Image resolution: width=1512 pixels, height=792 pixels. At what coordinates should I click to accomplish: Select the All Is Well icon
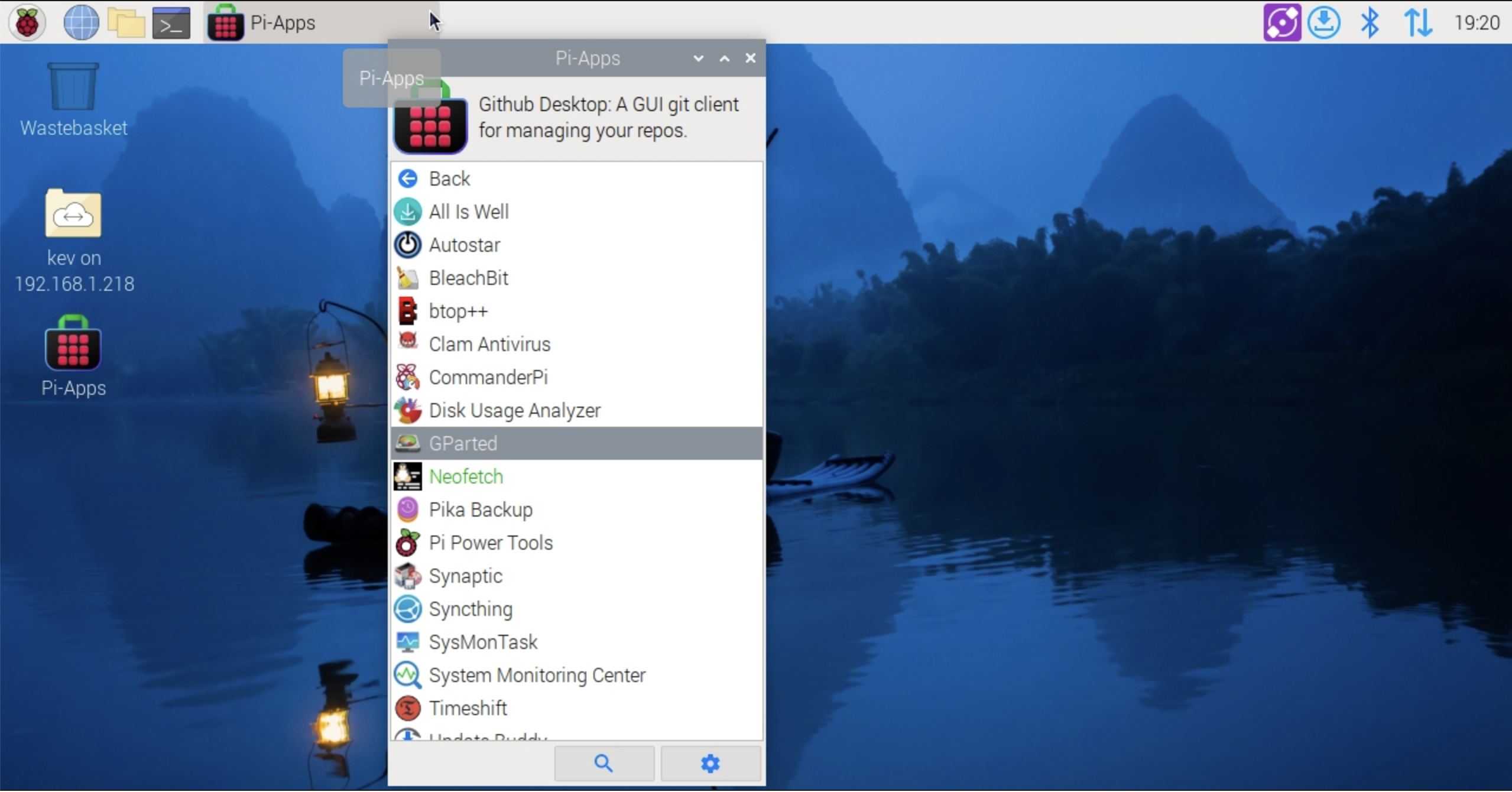click(x=408, y=212)
